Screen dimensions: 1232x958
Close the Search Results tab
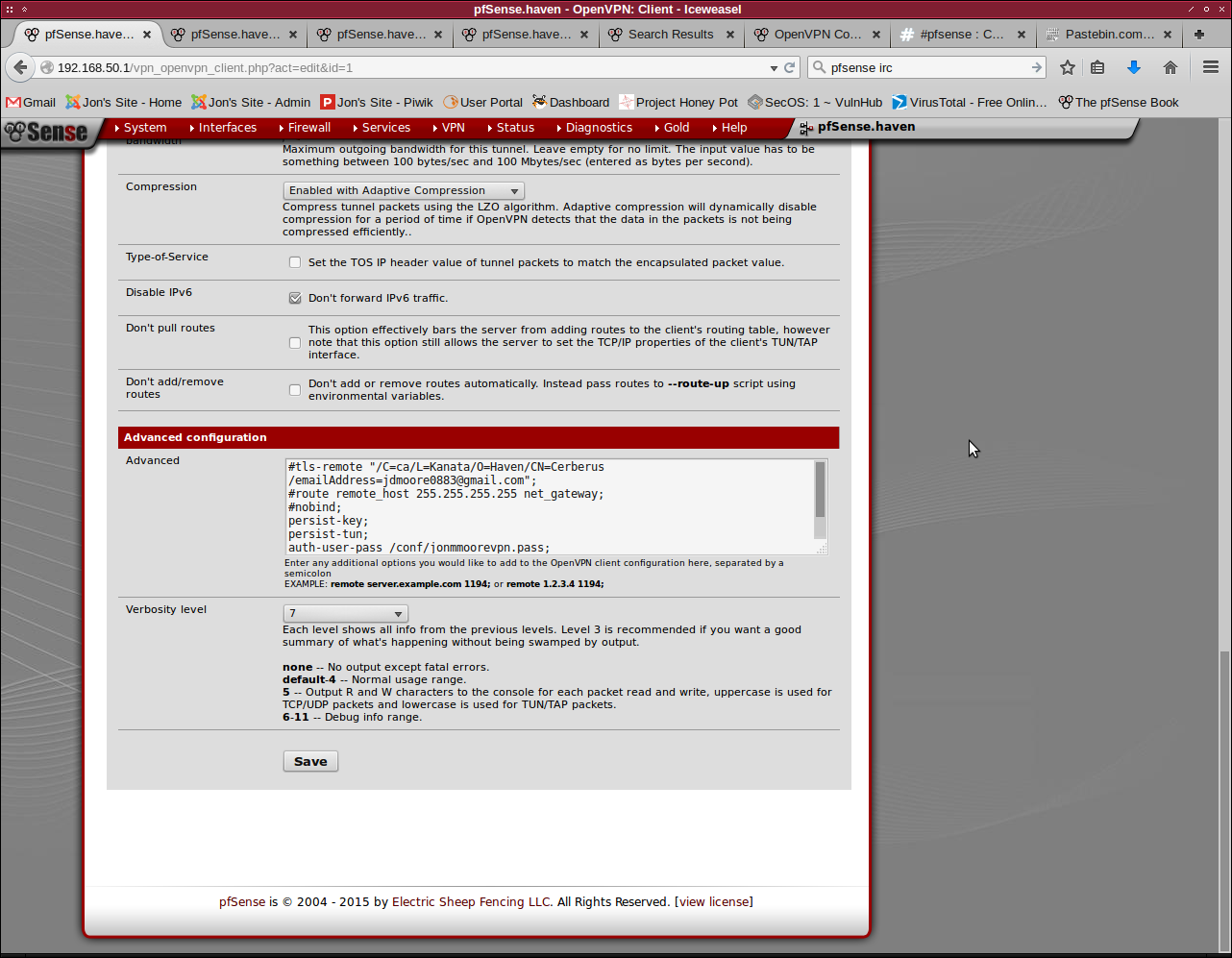(729, 35)
